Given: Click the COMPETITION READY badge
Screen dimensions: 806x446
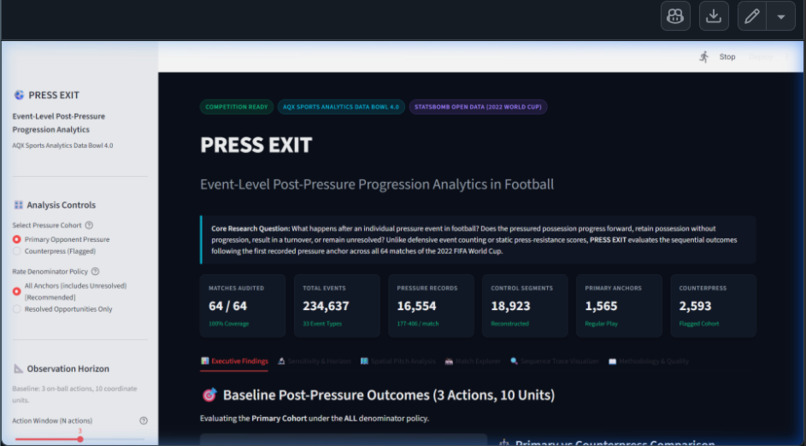Looking at the screenshot, I should (x=236, y=107).
